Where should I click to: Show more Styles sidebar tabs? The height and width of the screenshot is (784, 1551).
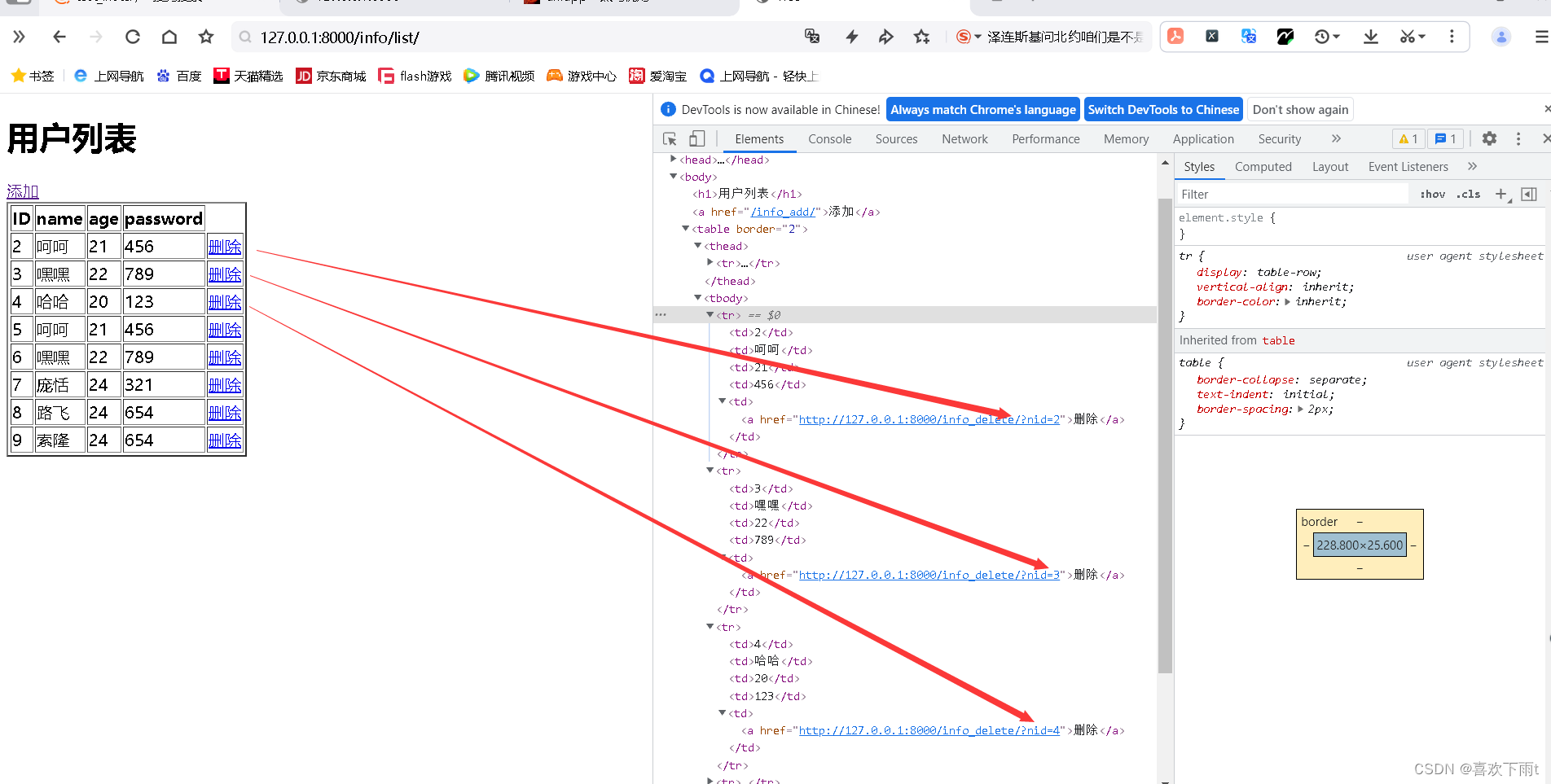click(1472, 166)
